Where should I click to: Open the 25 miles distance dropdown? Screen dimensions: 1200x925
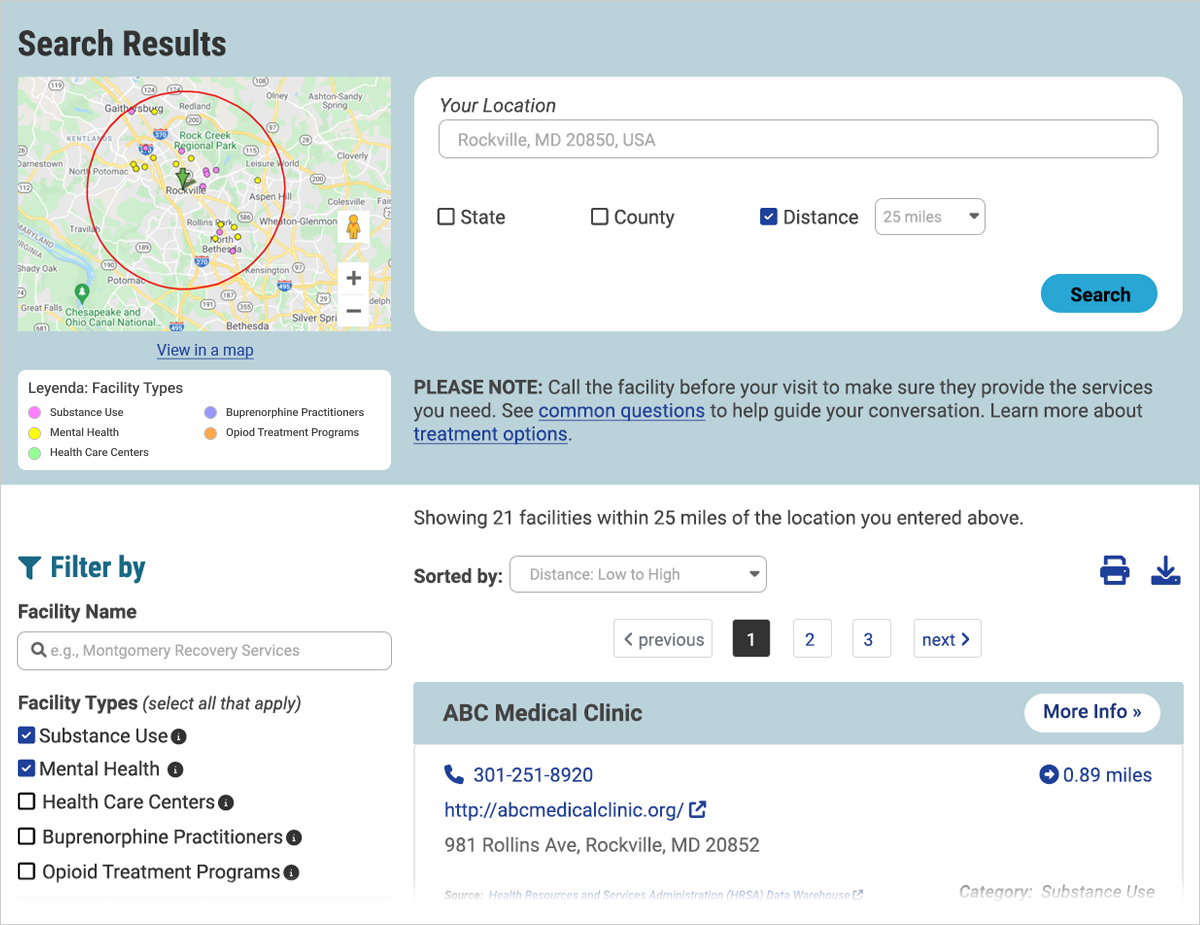click(x=929, y=216)
